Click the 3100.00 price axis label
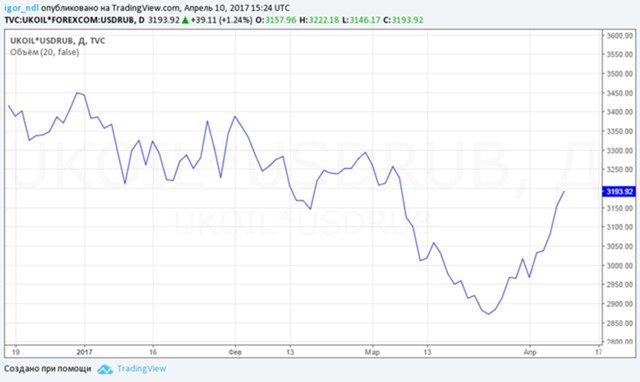This screenshot has width=640, height=382. 620,227
